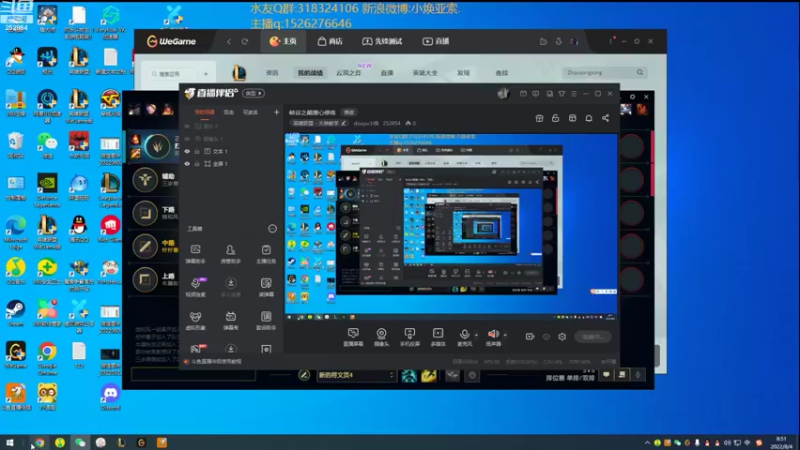Image resolution: width=800 pixels, height=450 pixels.
Task: Click the unlock padlock icon above preview
Action: [556, 118]
